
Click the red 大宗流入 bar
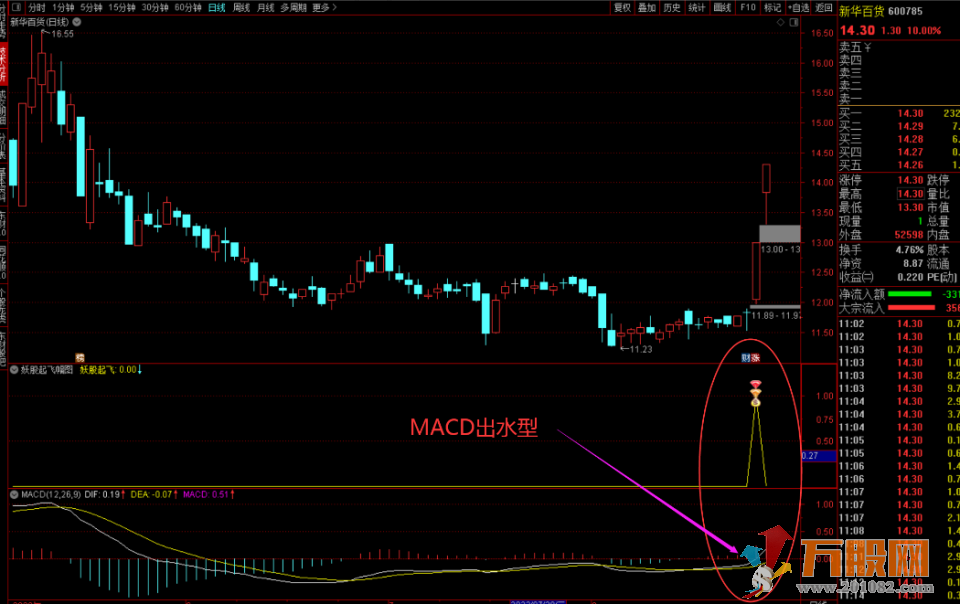coord(911,308)
